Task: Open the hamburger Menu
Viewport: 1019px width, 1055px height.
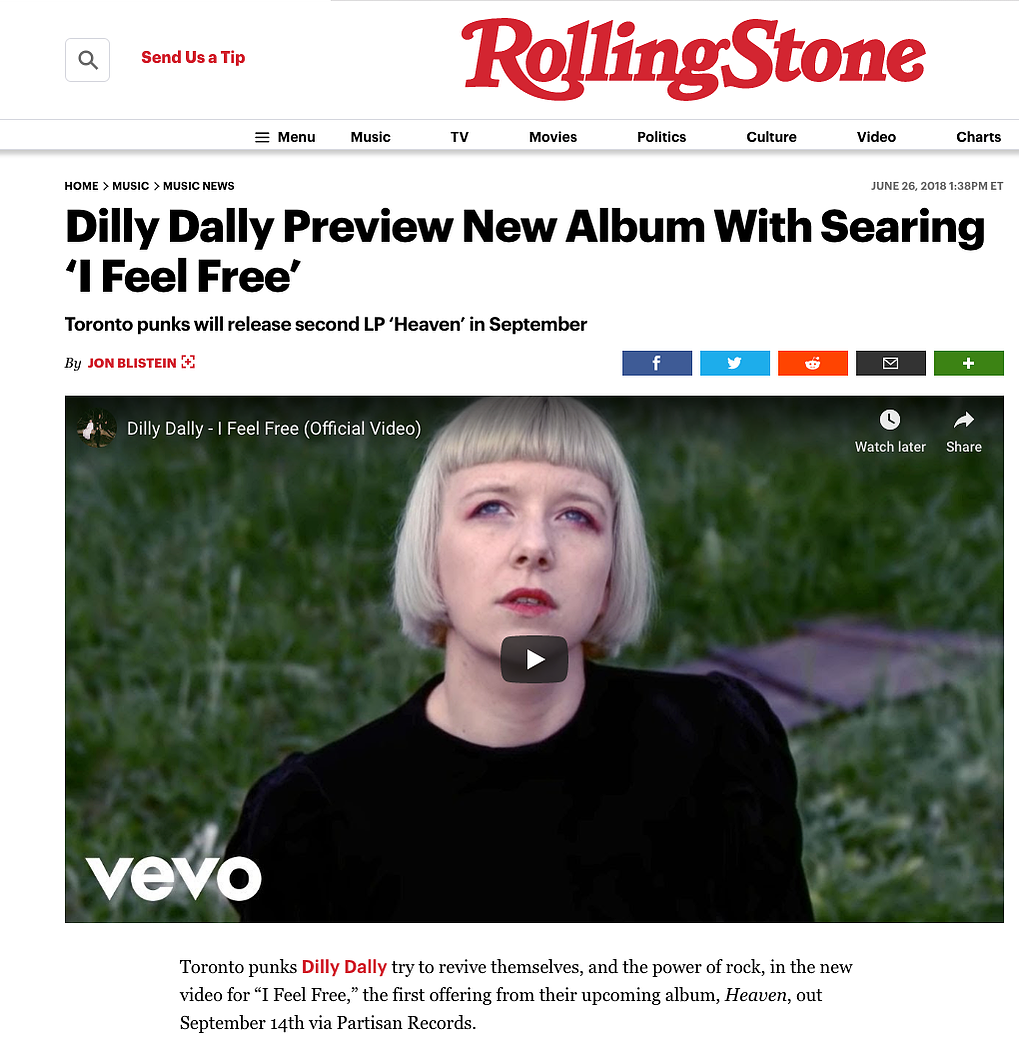Action: tap(285, 137)
